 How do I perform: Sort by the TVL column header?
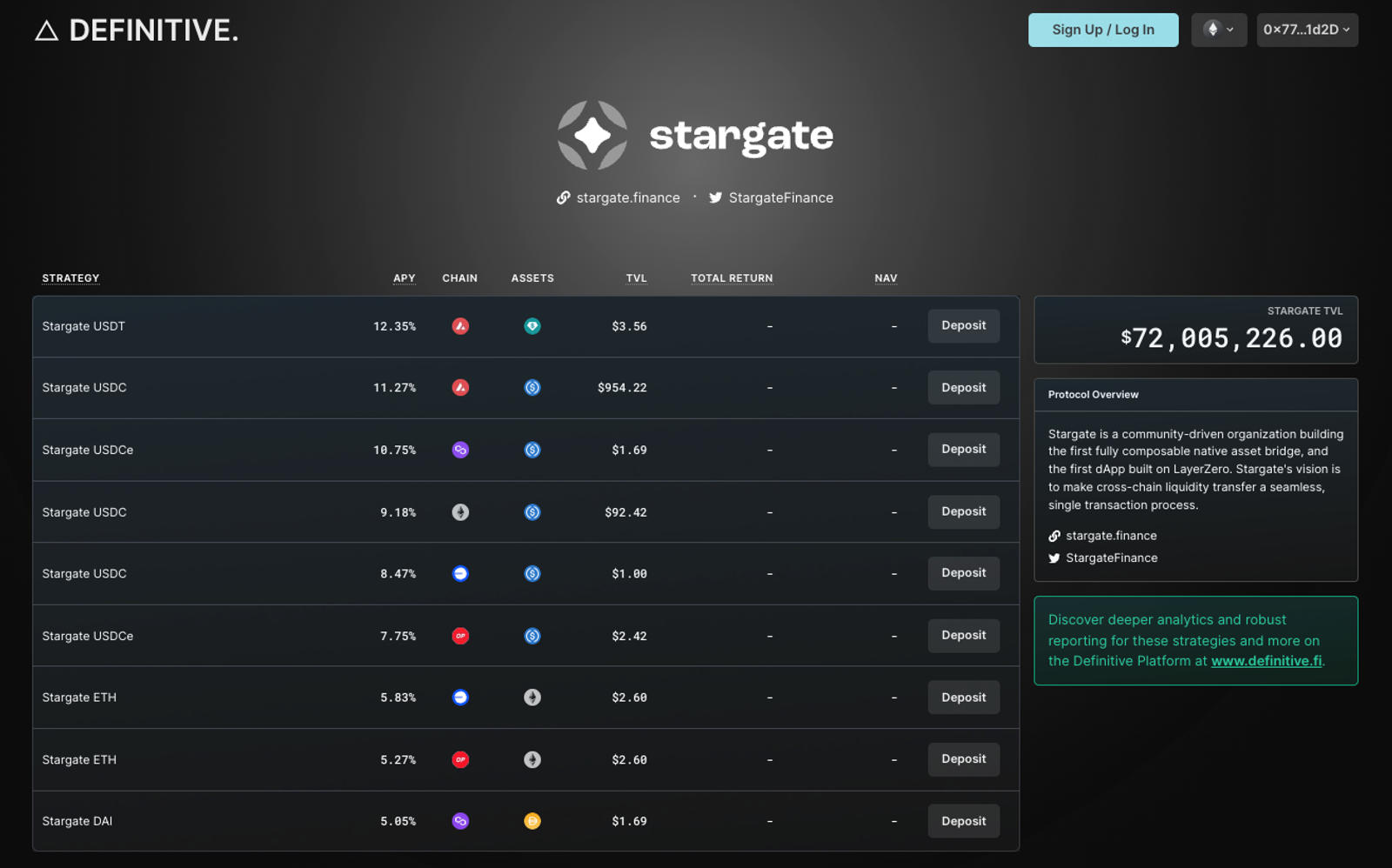point(637,278)
